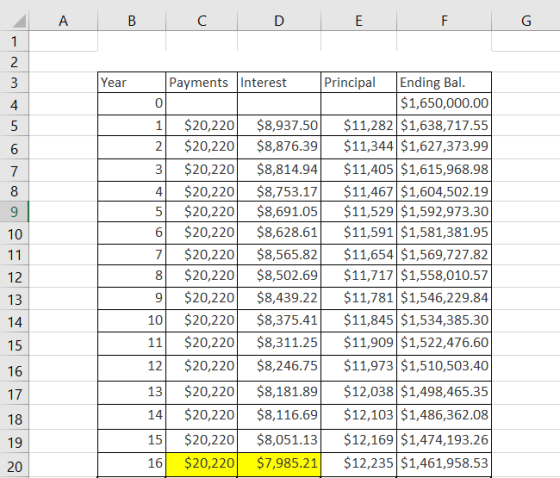Select interest cell $8,753.17
The width and height of the screenshot is (560, 478).
(279, 191)
